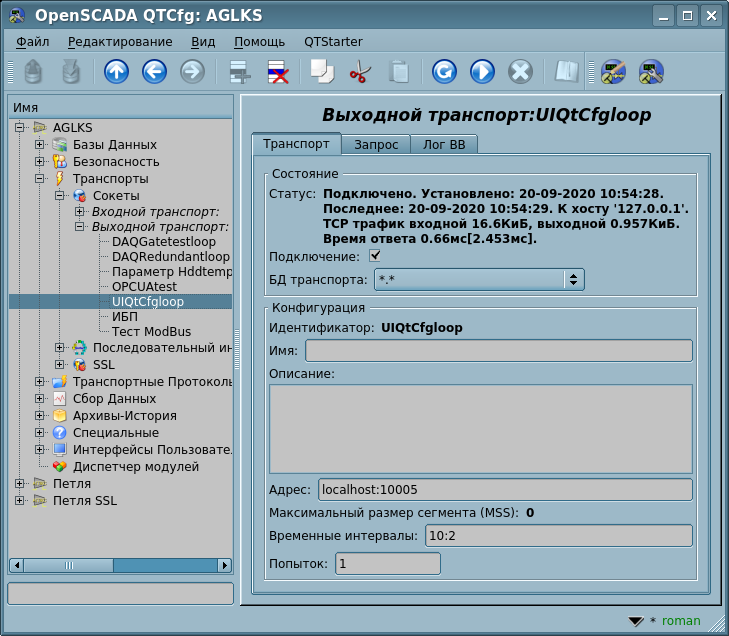The image size is (729, 636).
Task: Click the Сокеты globe icon
Action: pyautogui.click(x=80, y=195)
